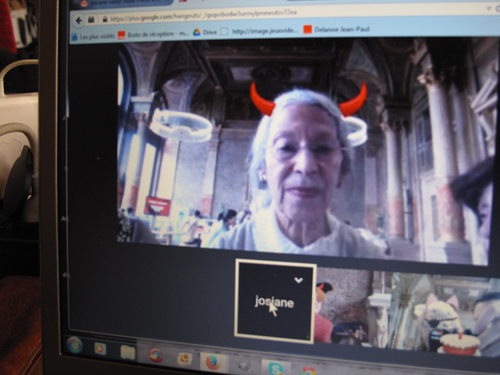
Task: Open Windows Media Player from taskbar
Action: (x=100, y=349)
